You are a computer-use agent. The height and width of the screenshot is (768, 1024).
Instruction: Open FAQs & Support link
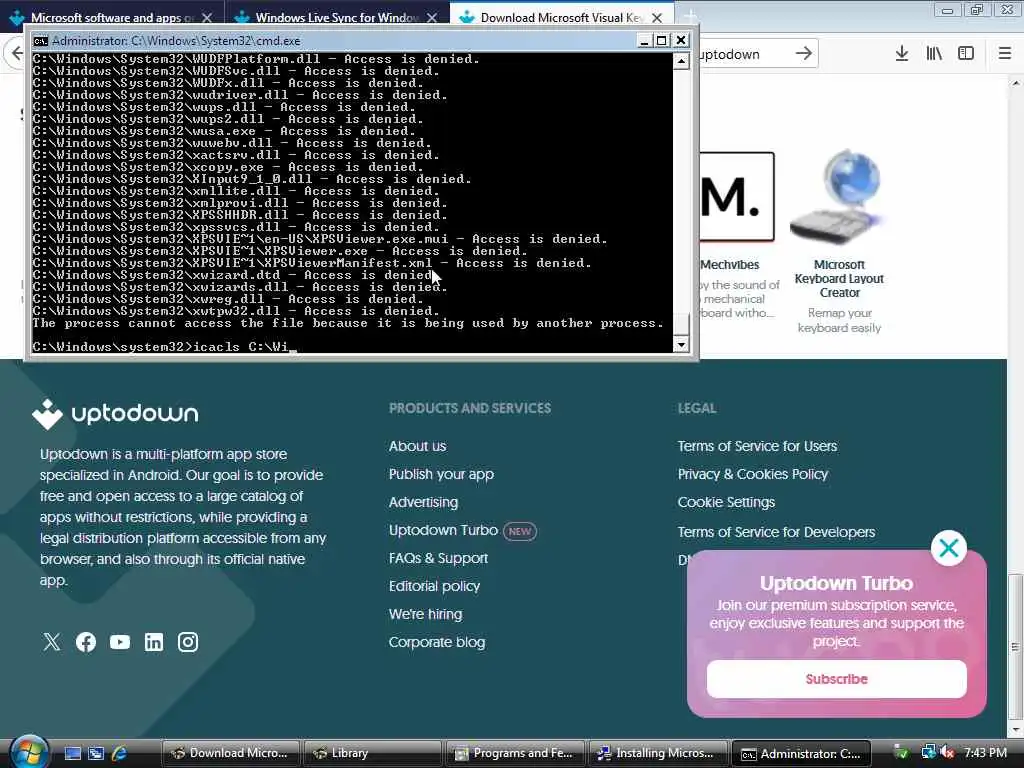point(438,558)
